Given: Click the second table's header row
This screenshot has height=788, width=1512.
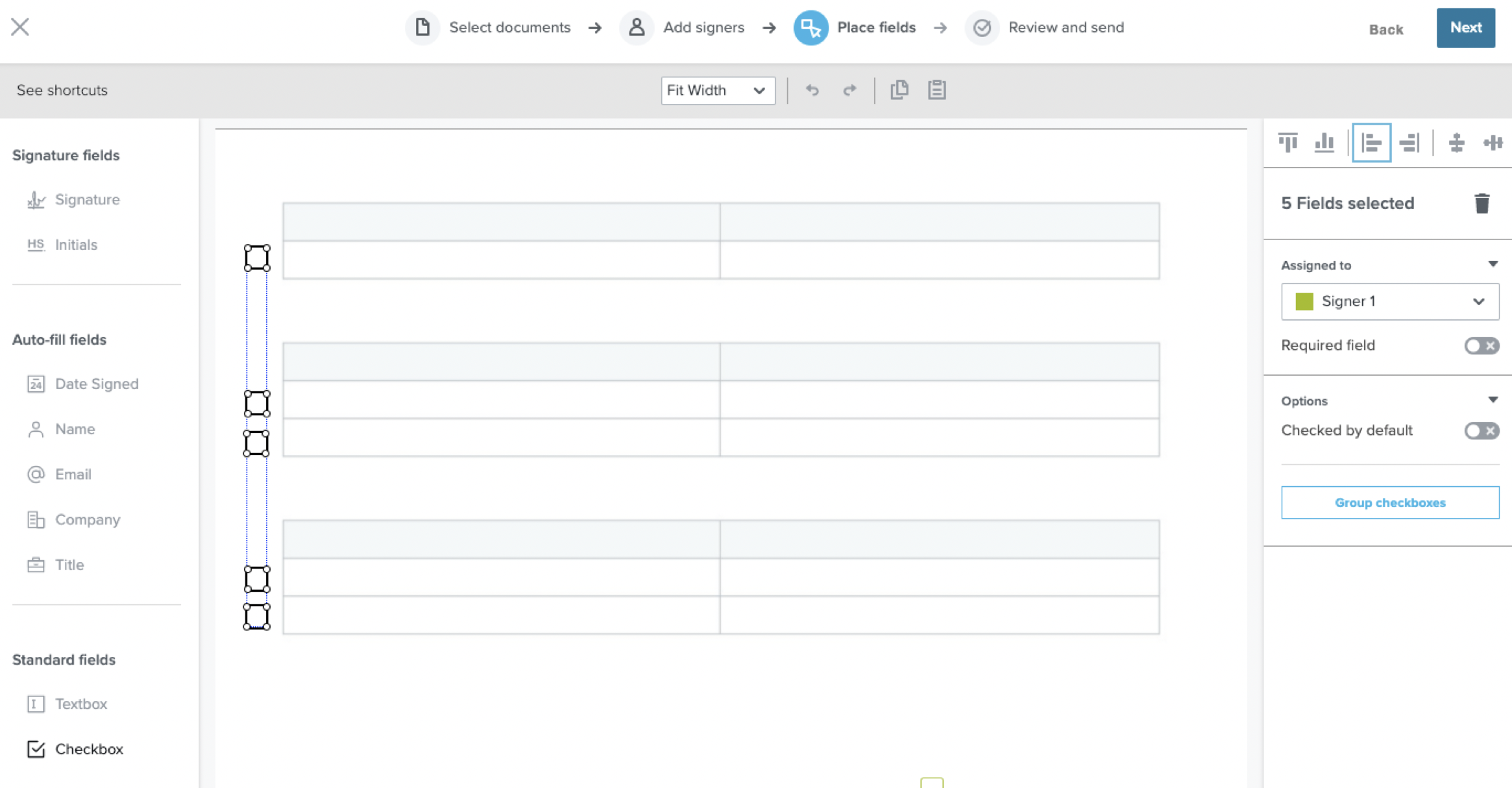Looking at the screenshot, I should (x=721, y=362).
